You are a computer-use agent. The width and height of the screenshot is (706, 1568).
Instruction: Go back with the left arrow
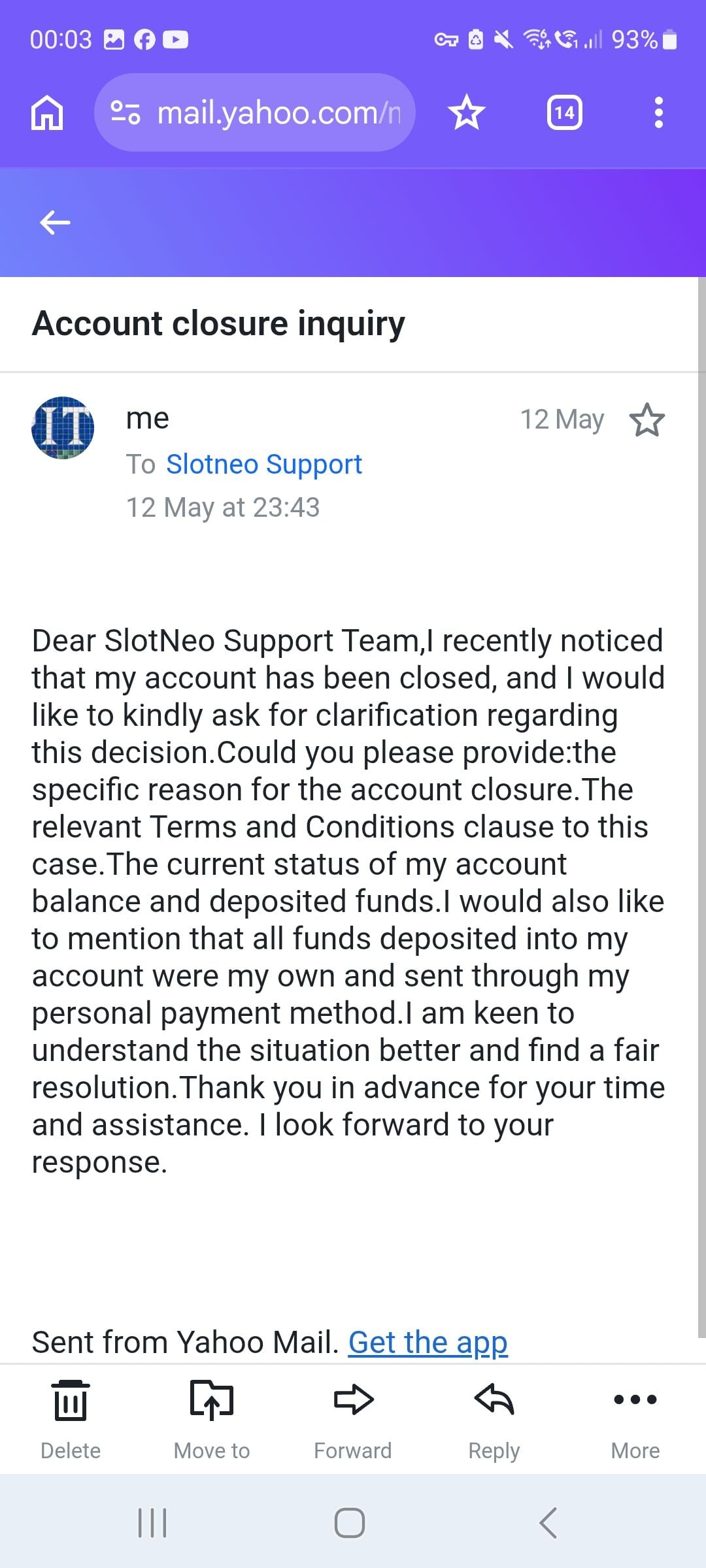click(x=55, y=223)
